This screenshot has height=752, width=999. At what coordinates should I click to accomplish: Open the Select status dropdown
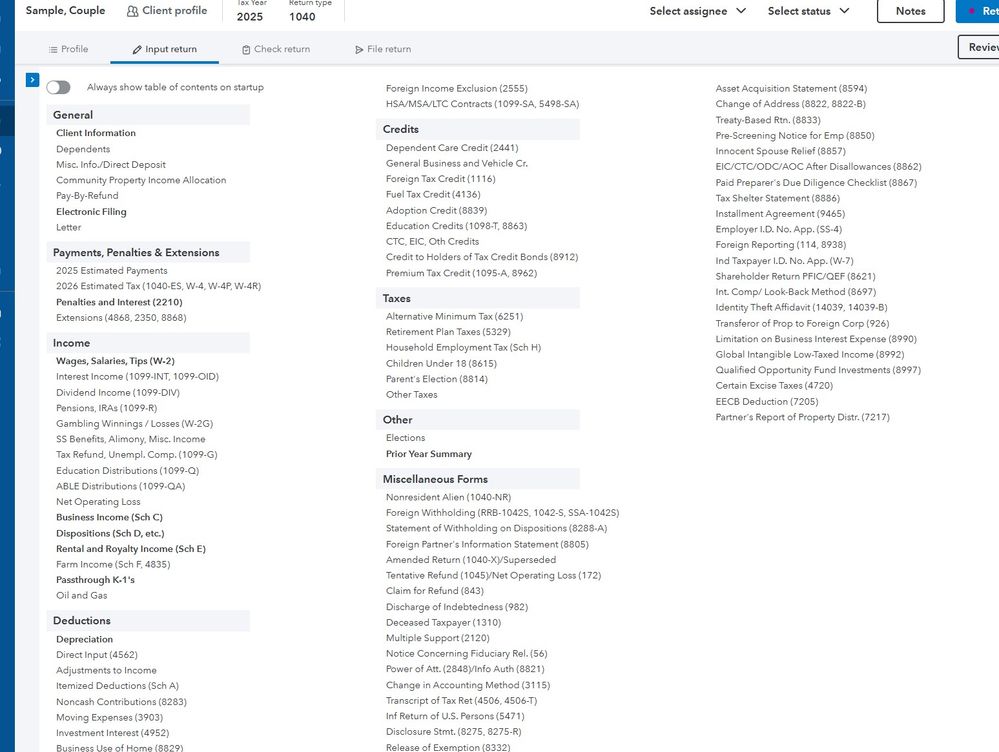pos(808,11)
